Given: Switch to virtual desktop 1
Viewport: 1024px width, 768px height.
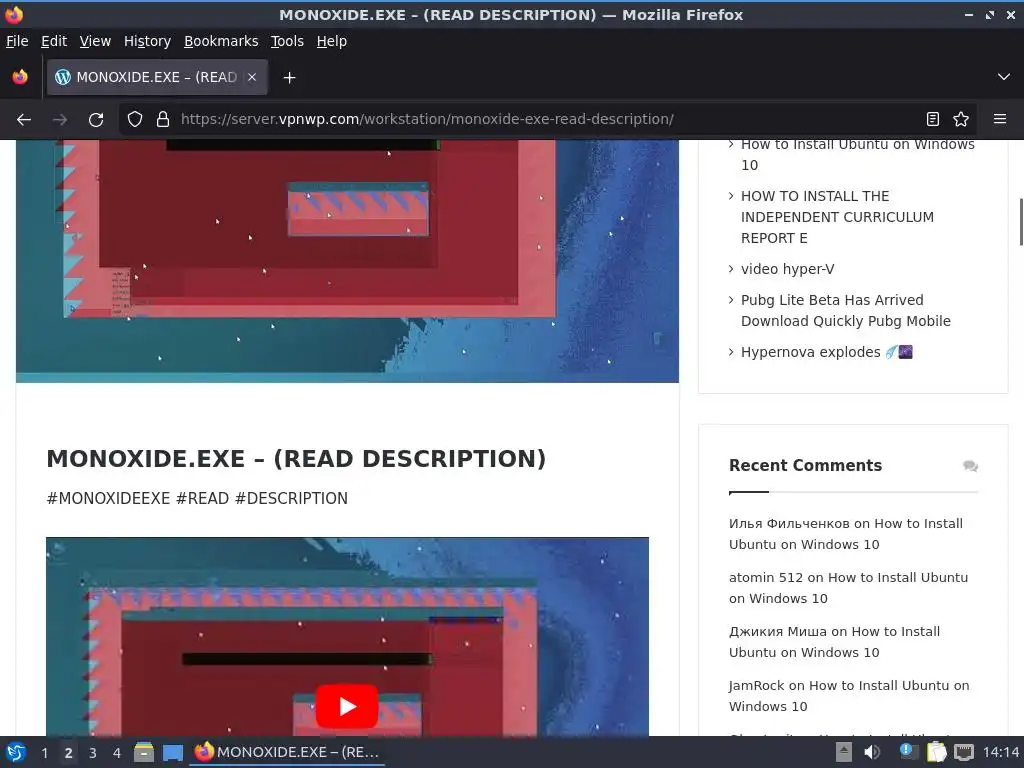Looking at the screenshot, I should click(44, 753).
